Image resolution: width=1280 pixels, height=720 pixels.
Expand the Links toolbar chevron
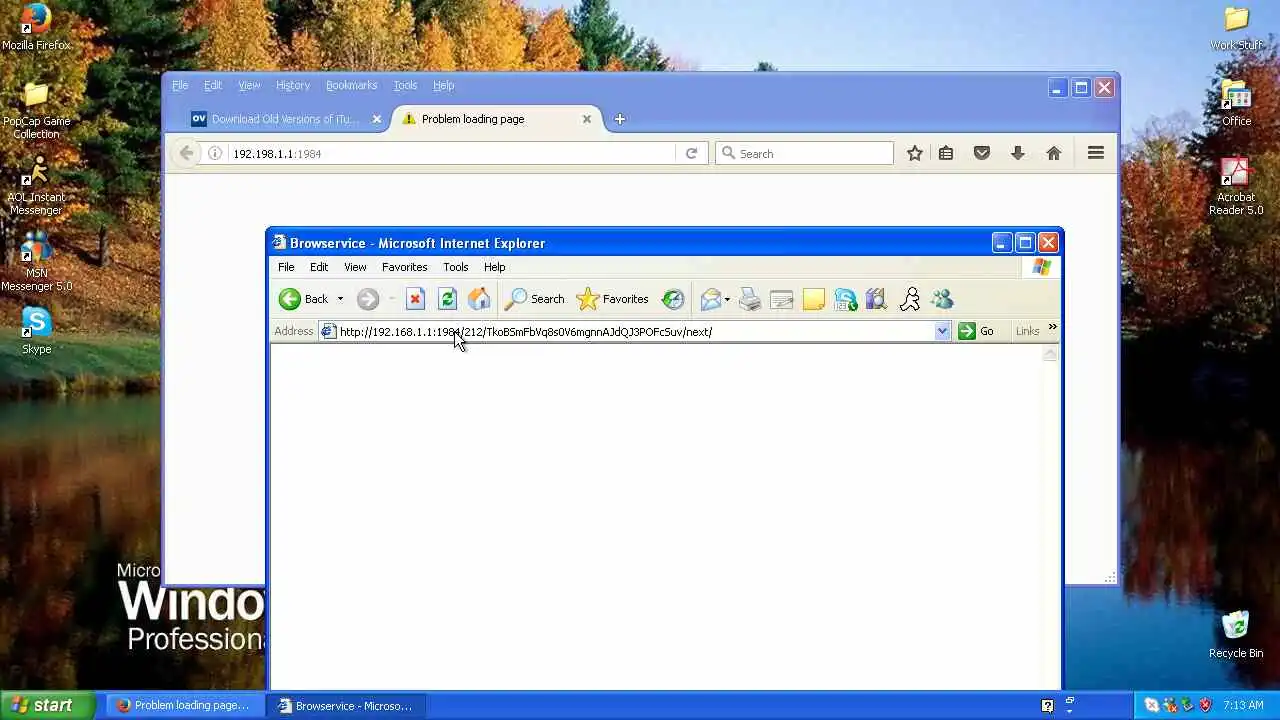1052,327
